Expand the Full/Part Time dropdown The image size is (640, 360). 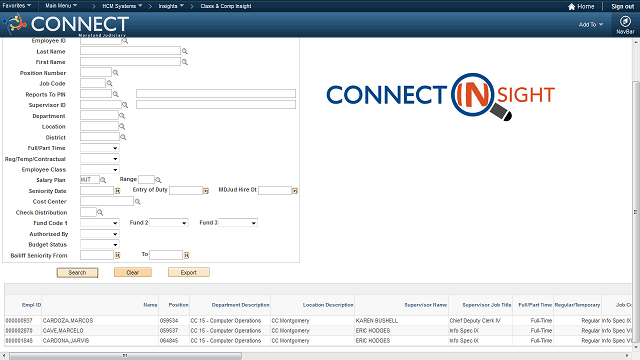coord(100,148)
